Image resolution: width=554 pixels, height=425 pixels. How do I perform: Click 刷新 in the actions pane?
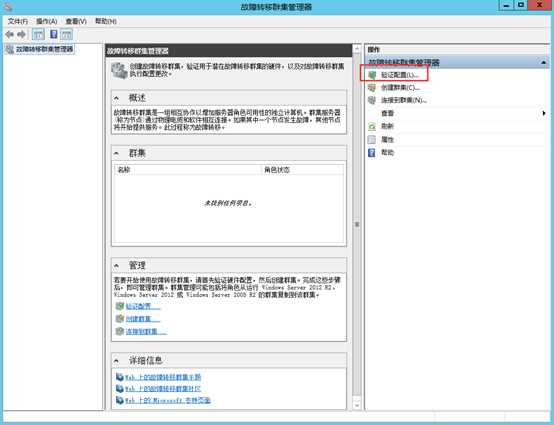[387, 126]
